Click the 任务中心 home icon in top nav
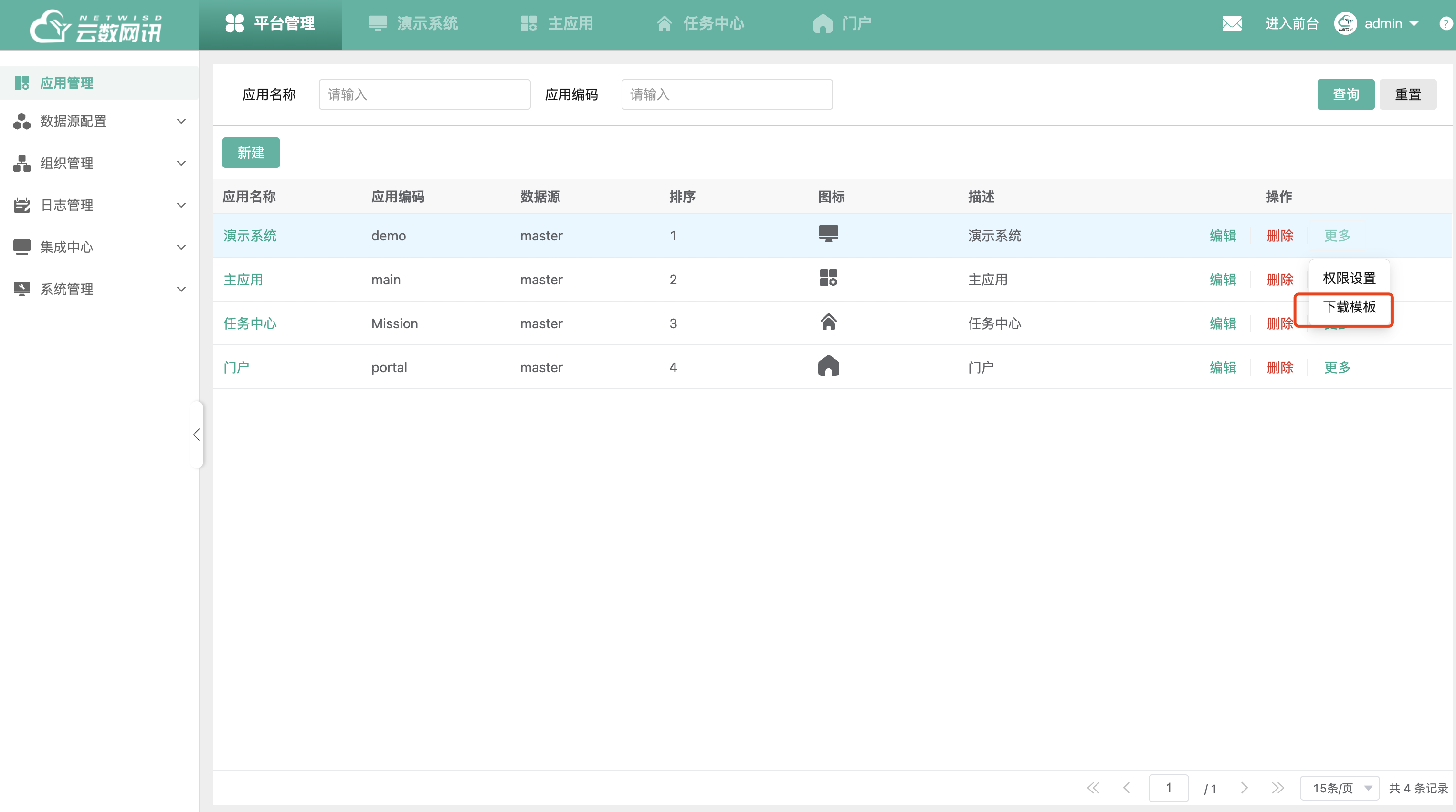The width and height of the screenshot is (1456, 812). click(664, 23)
